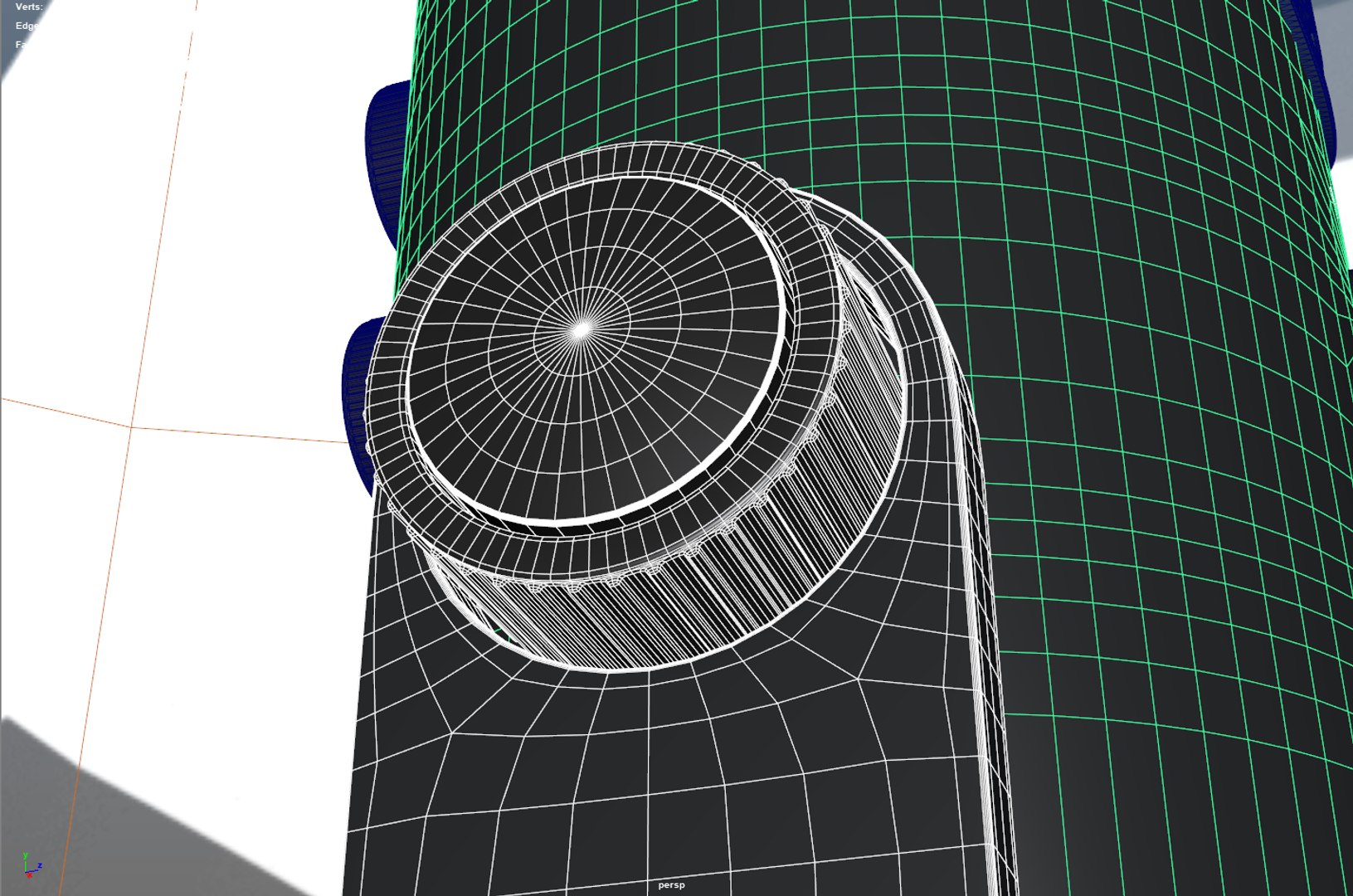Click the persp camera label
The width and height of the screenshot is (1353, 896).
[x=671, y=885]
